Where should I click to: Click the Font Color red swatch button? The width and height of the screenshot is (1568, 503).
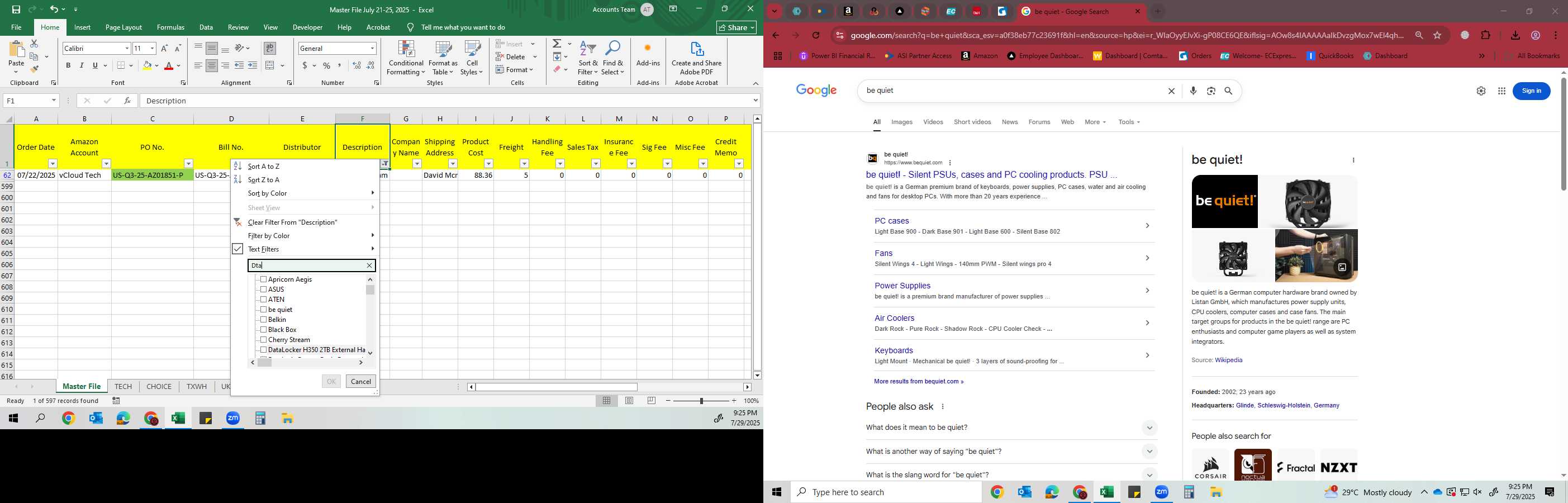[169, 66]
